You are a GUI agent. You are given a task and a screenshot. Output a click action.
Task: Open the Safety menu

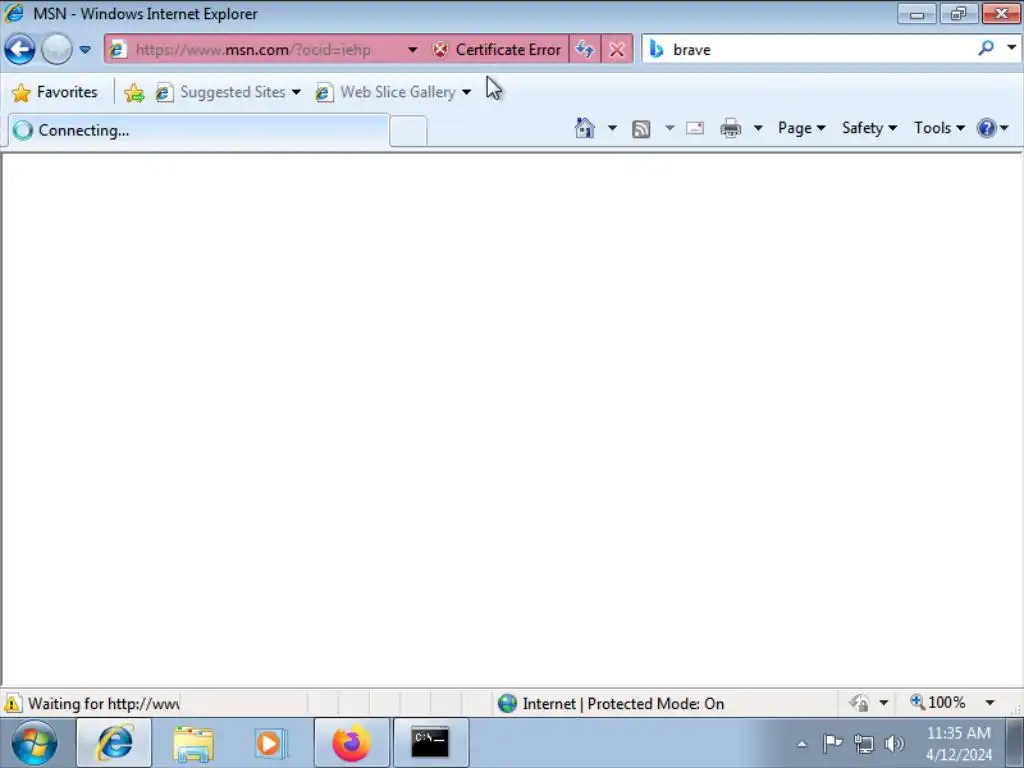pyautogui.click(x=869, y=128)
